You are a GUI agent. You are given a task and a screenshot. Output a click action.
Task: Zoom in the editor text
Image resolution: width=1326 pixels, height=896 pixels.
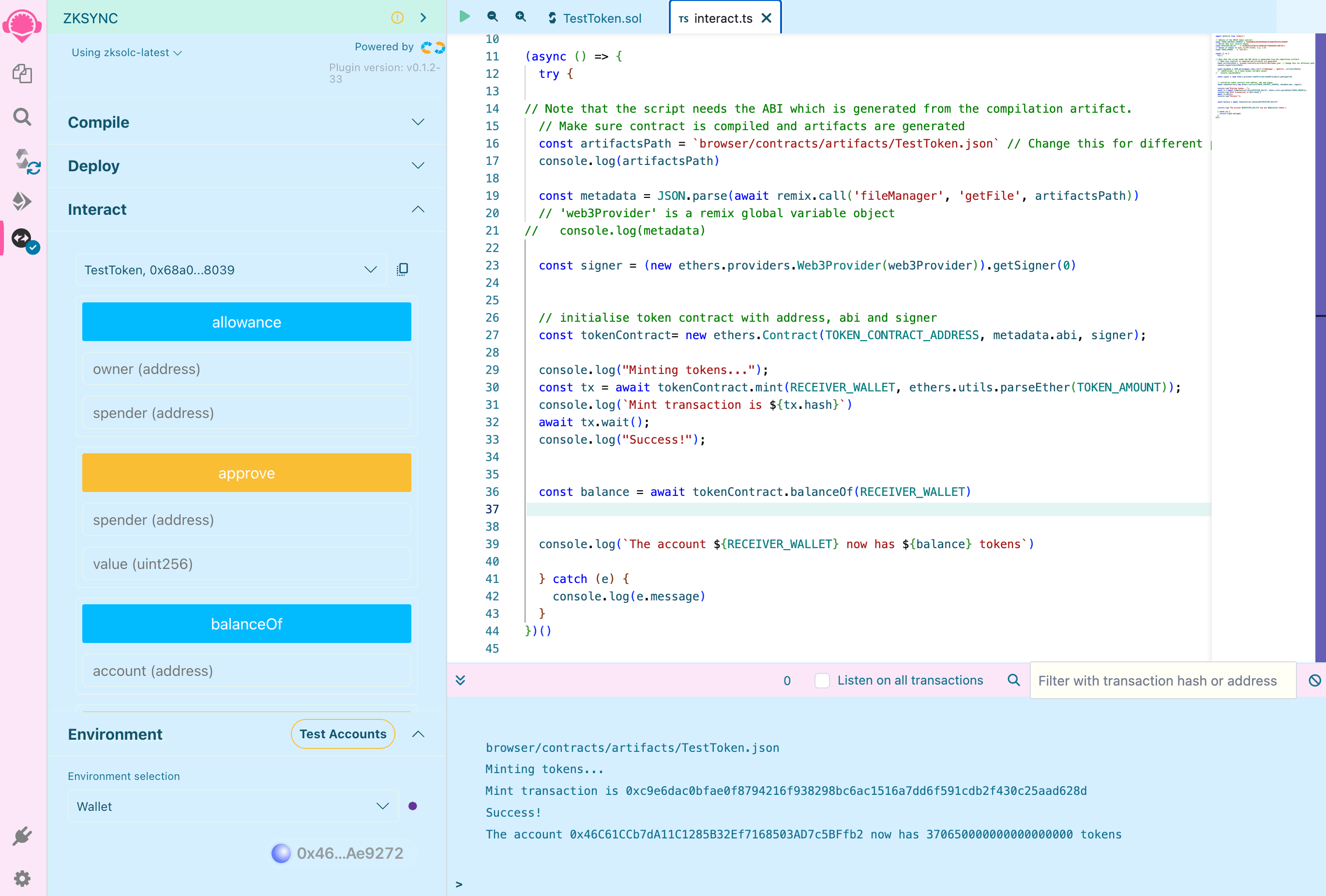[520, 17]
